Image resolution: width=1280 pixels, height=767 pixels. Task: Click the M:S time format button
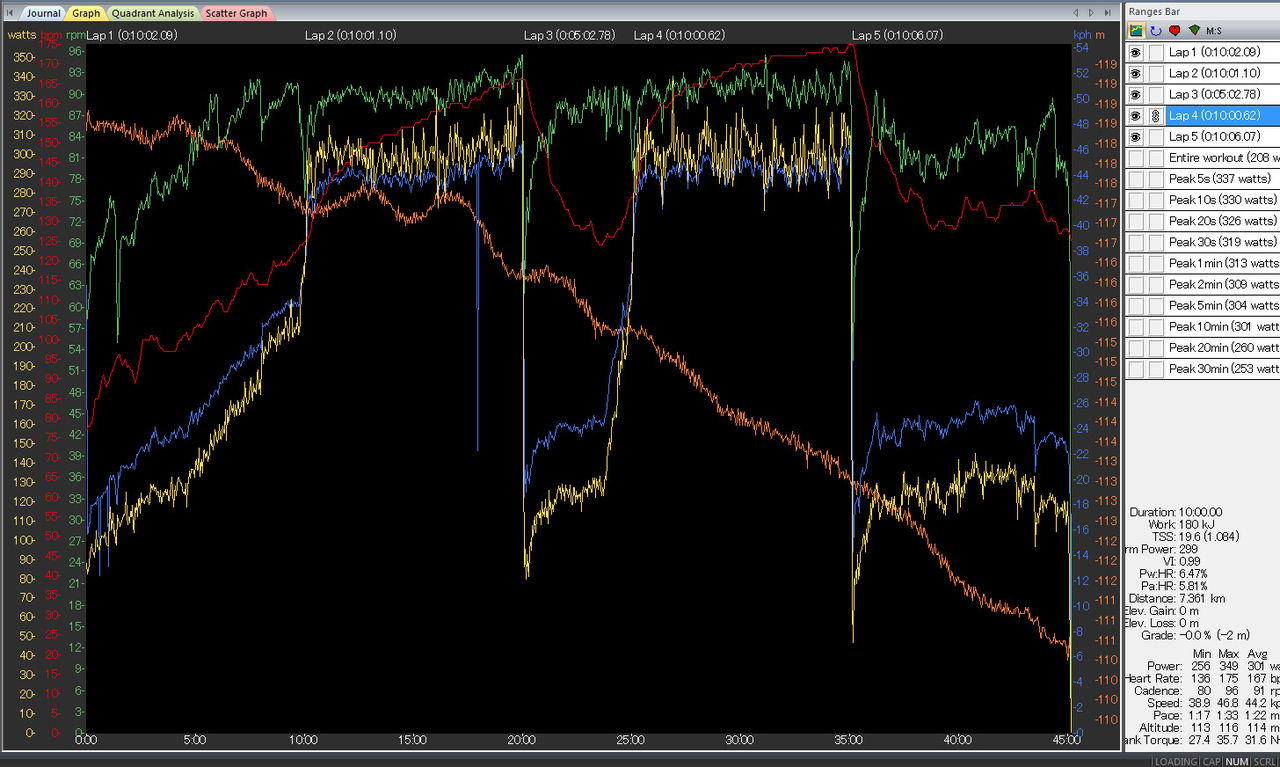click(1214, 31)
